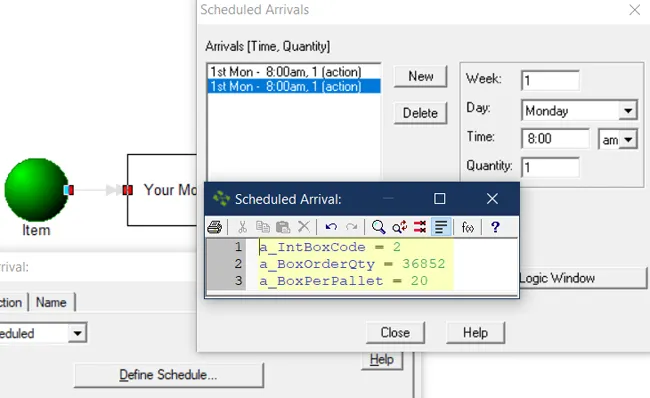Click the Scheduled Arrival window app icon
This screenshot has width=650, height=398.
click(221, 199)
